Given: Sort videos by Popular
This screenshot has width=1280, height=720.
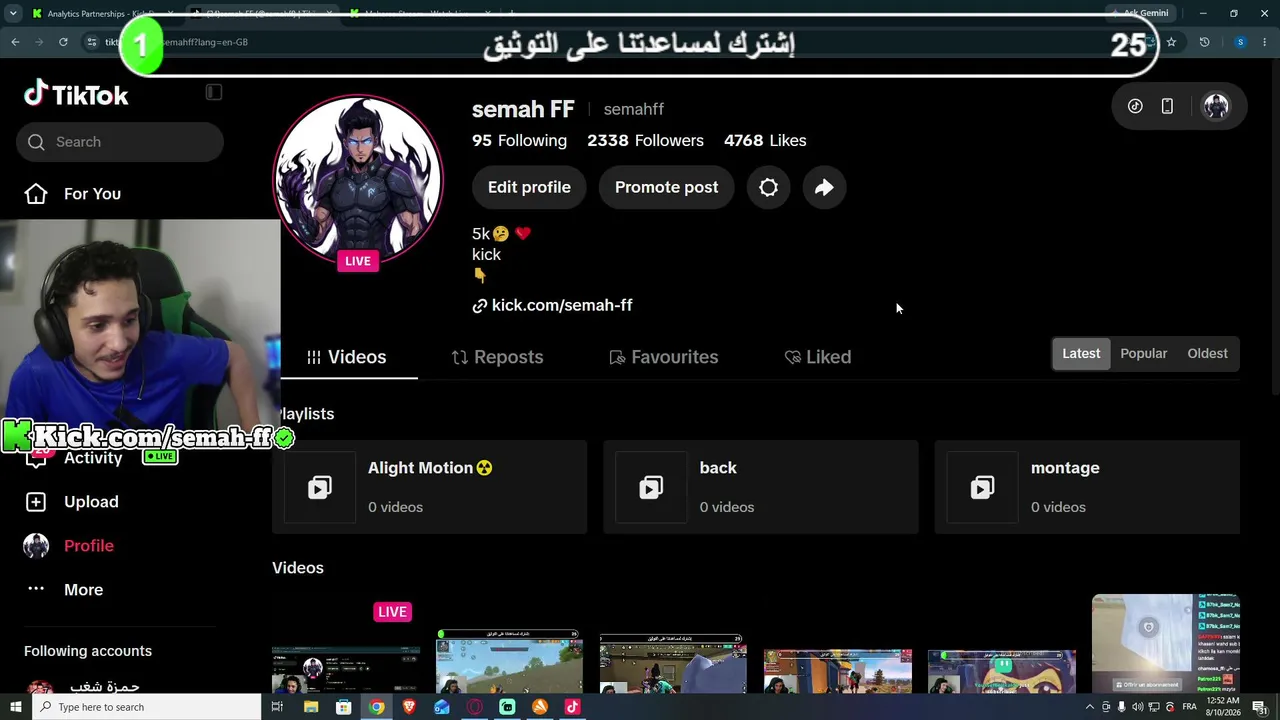Looking at the screenshot, I should coord(1144,353).
